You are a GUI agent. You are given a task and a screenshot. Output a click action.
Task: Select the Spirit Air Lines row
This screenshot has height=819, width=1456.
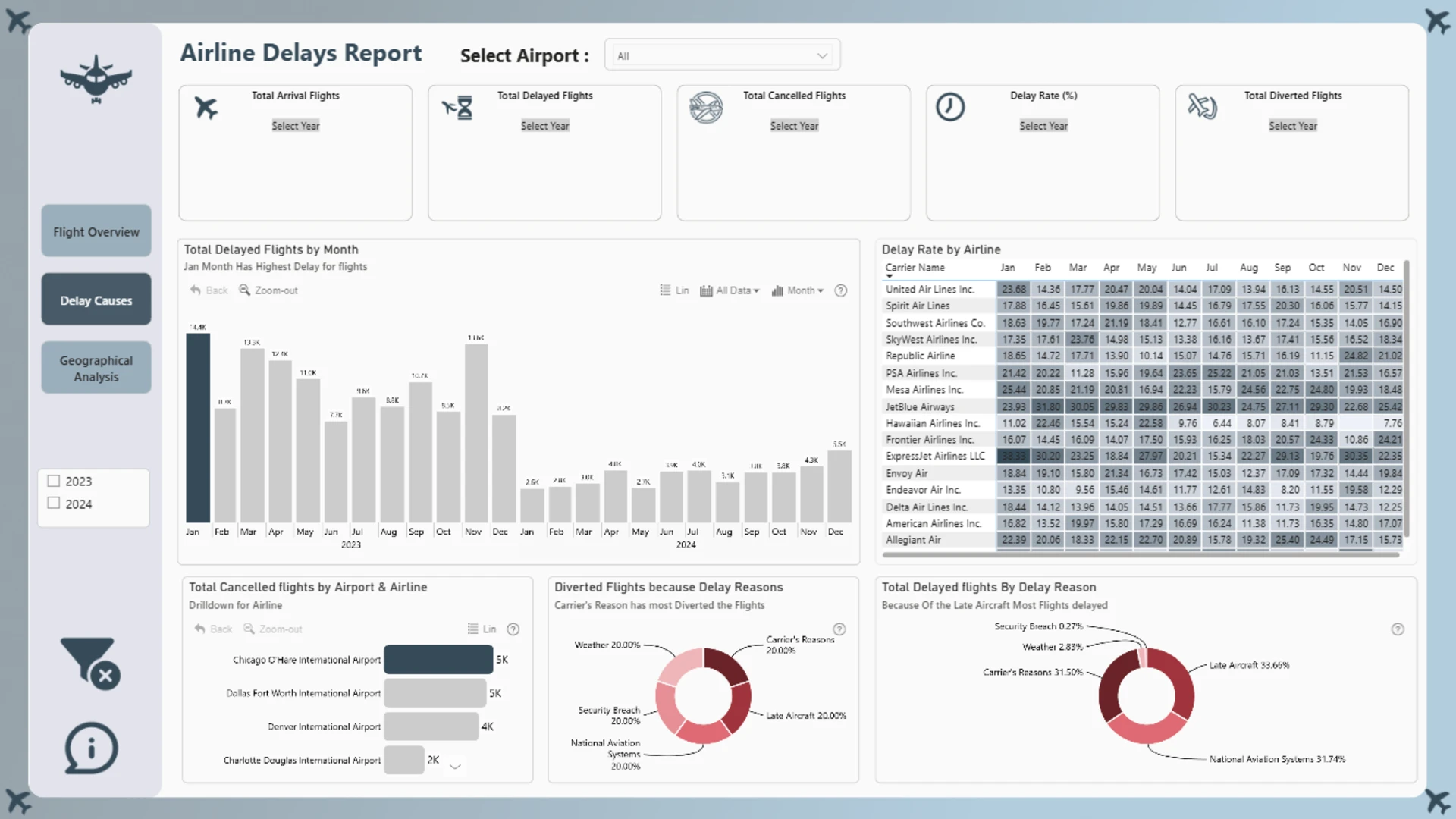[1144, 306]
